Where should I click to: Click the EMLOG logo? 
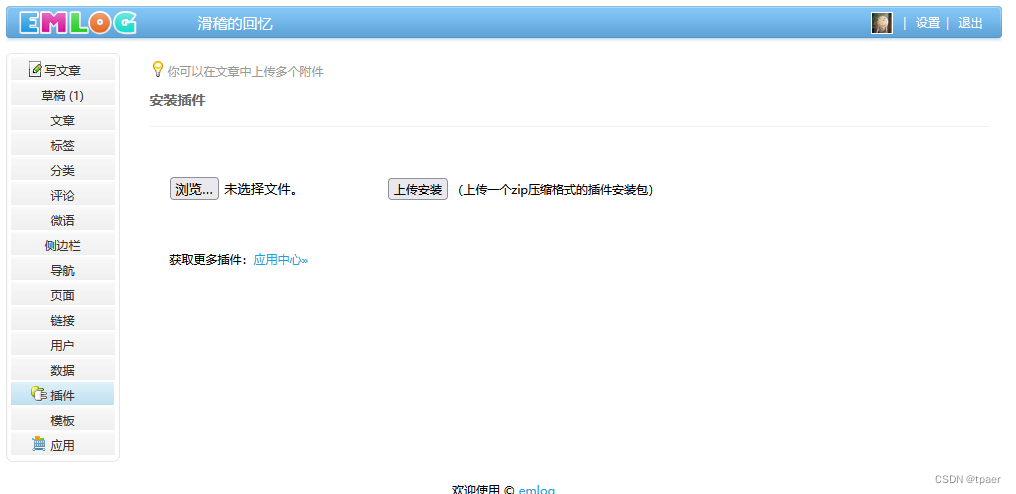click(78, 23)
